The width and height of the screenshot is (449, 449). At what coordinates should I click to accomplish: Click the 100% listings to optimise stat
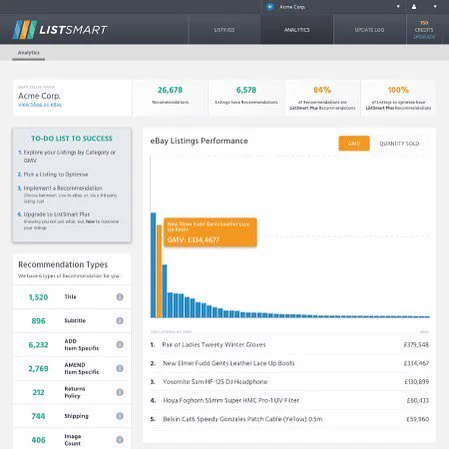pyautogui.click(x=398, y=98)
